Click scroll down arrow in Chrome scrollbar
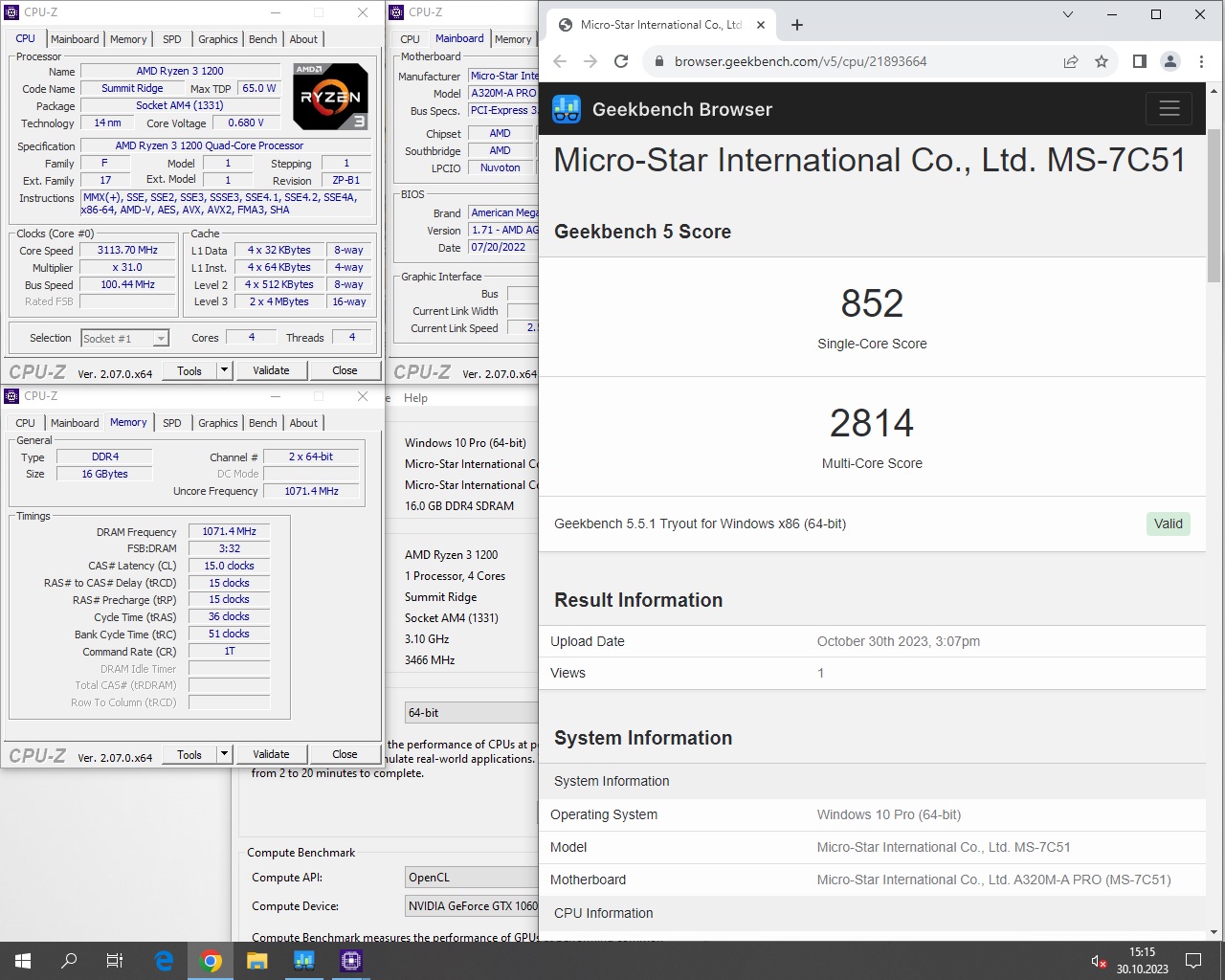The width and height of the screenshot is (1225, 980). pyautogui.click(x=1214, y=932)
